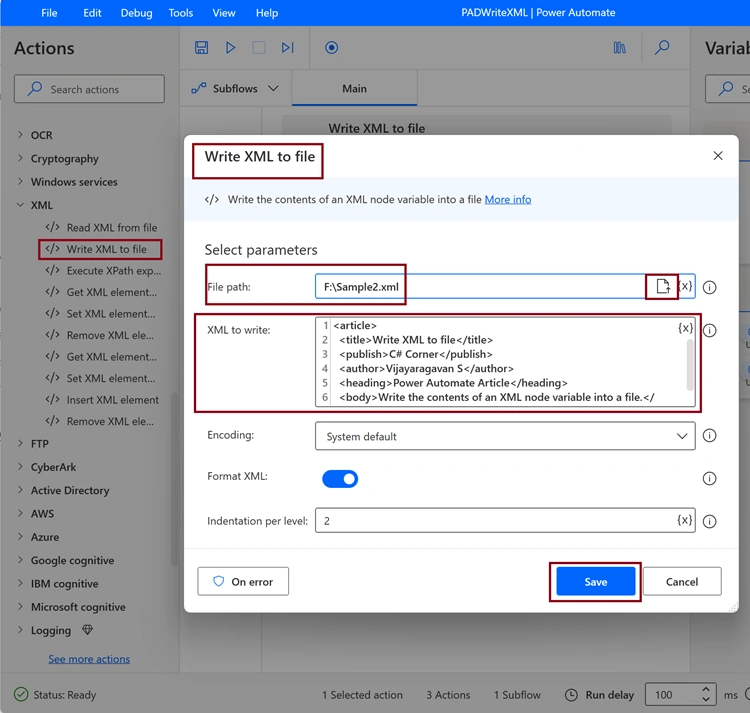Insert variable {x} in XML to write
Screen dimensions: 750x713
tap(685, 328)
